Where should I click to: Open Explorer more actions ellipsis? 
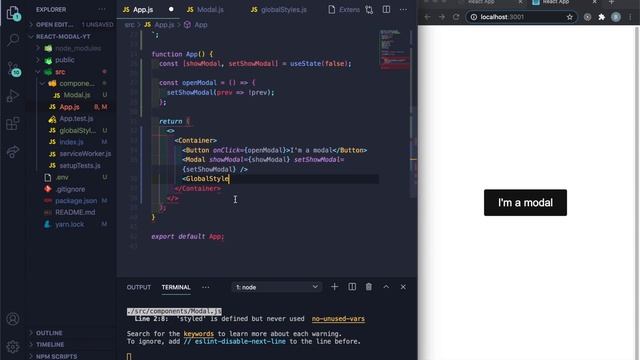pos(102,9)
